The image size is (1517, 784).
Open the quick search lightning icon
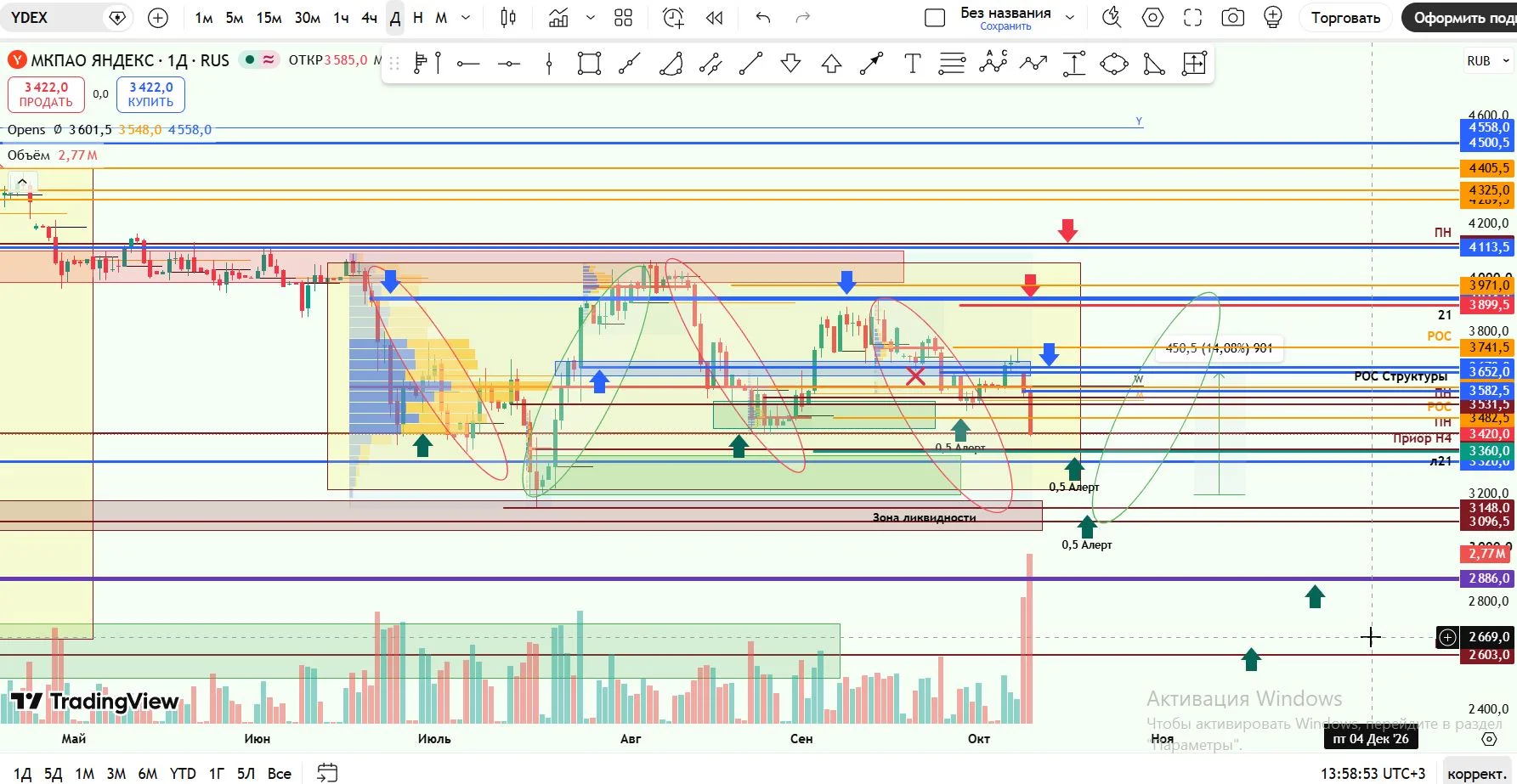coord(1112,17)
